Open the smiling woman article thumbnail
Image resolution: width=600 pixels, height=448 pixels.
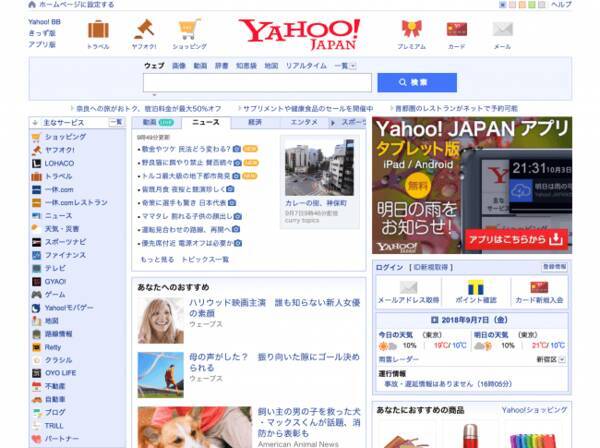161,321
